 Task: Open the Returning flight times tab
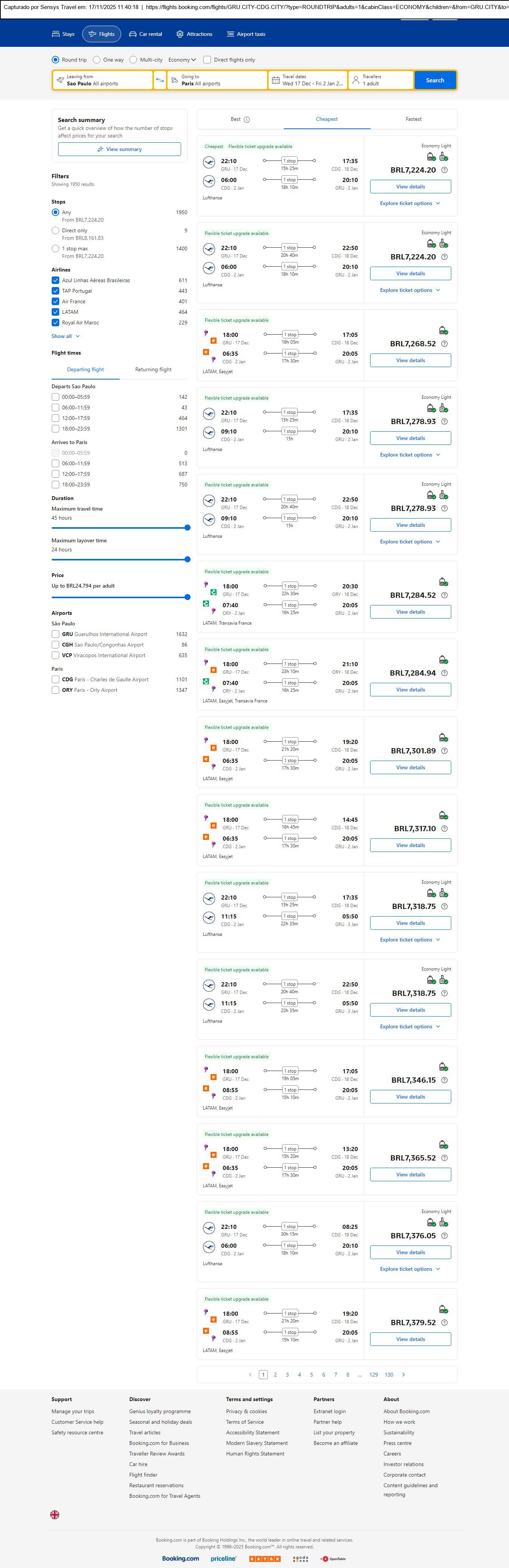[153, 369]
